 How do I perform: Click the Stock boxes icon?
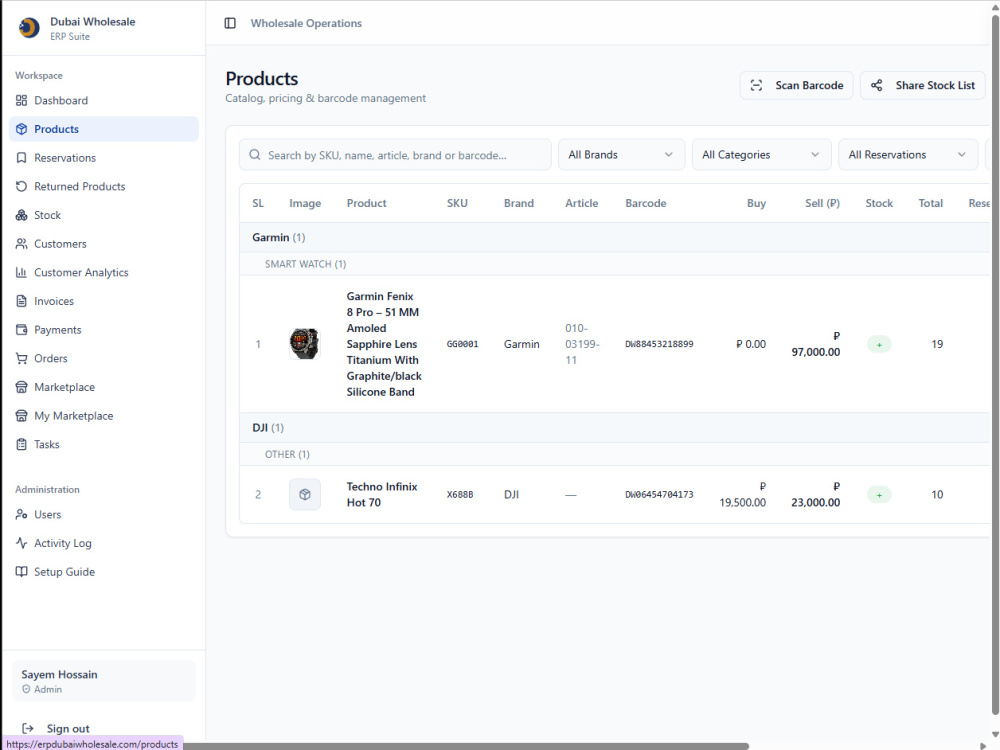pos(22,215)
